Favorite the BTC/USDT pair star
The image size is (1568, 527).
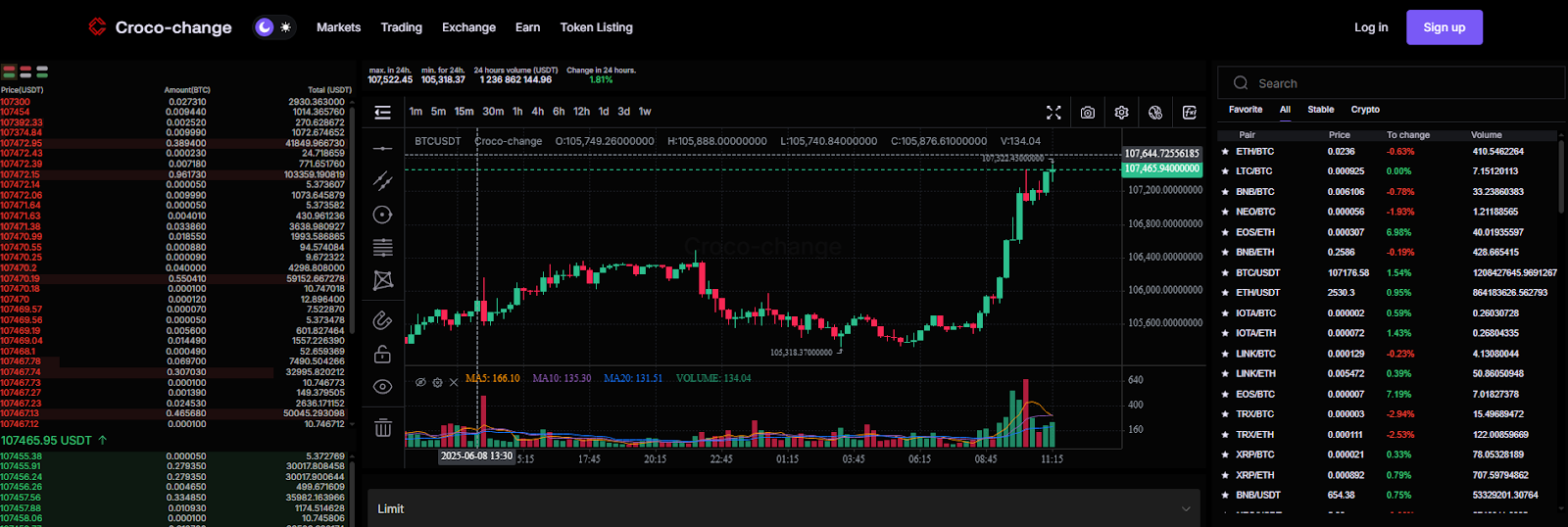[1225, 273]
